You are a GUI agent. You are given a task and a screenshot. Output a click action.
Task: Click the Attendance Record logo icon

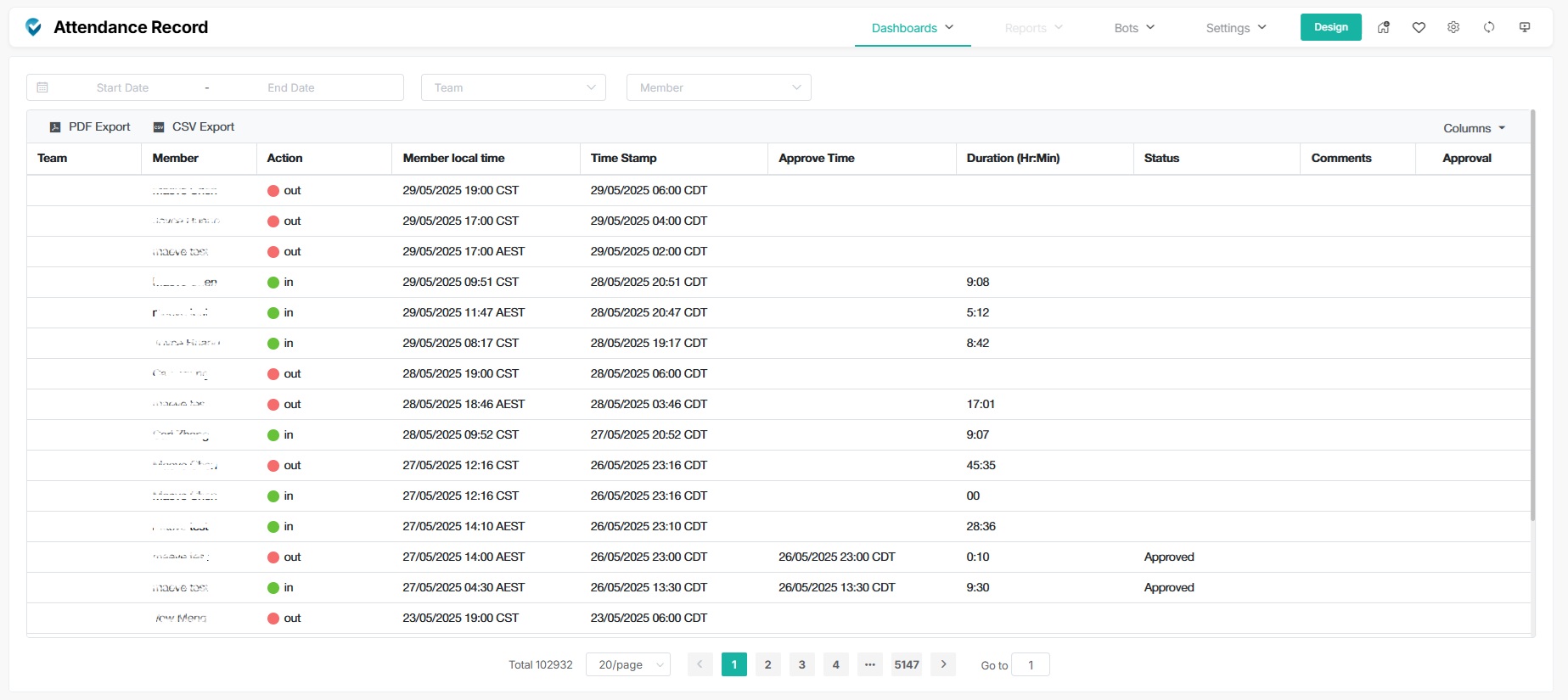33,27
